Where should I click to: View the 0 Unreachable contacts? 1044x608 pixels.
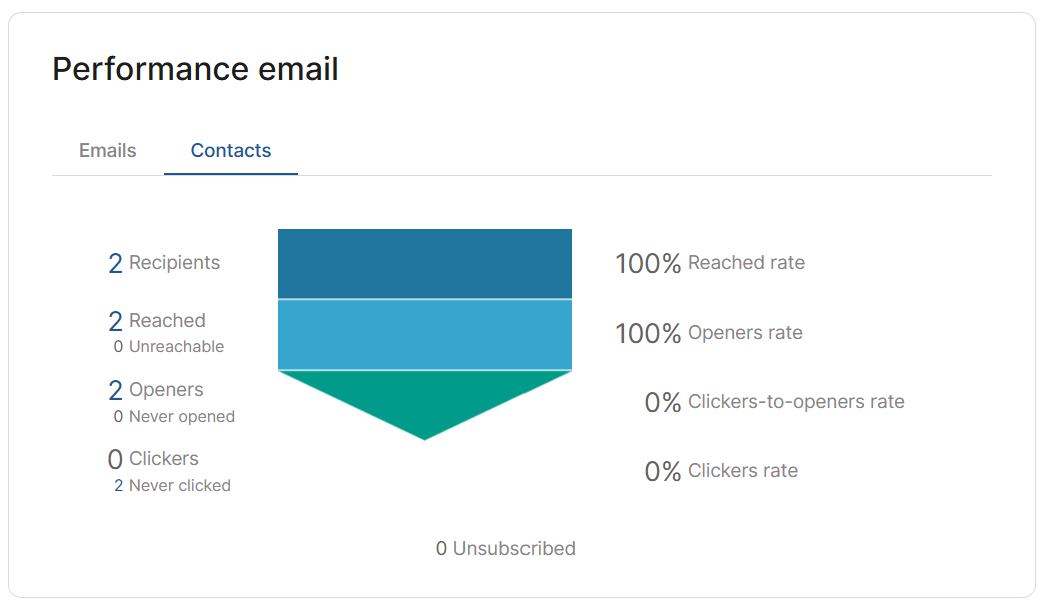tap(168, 347)
